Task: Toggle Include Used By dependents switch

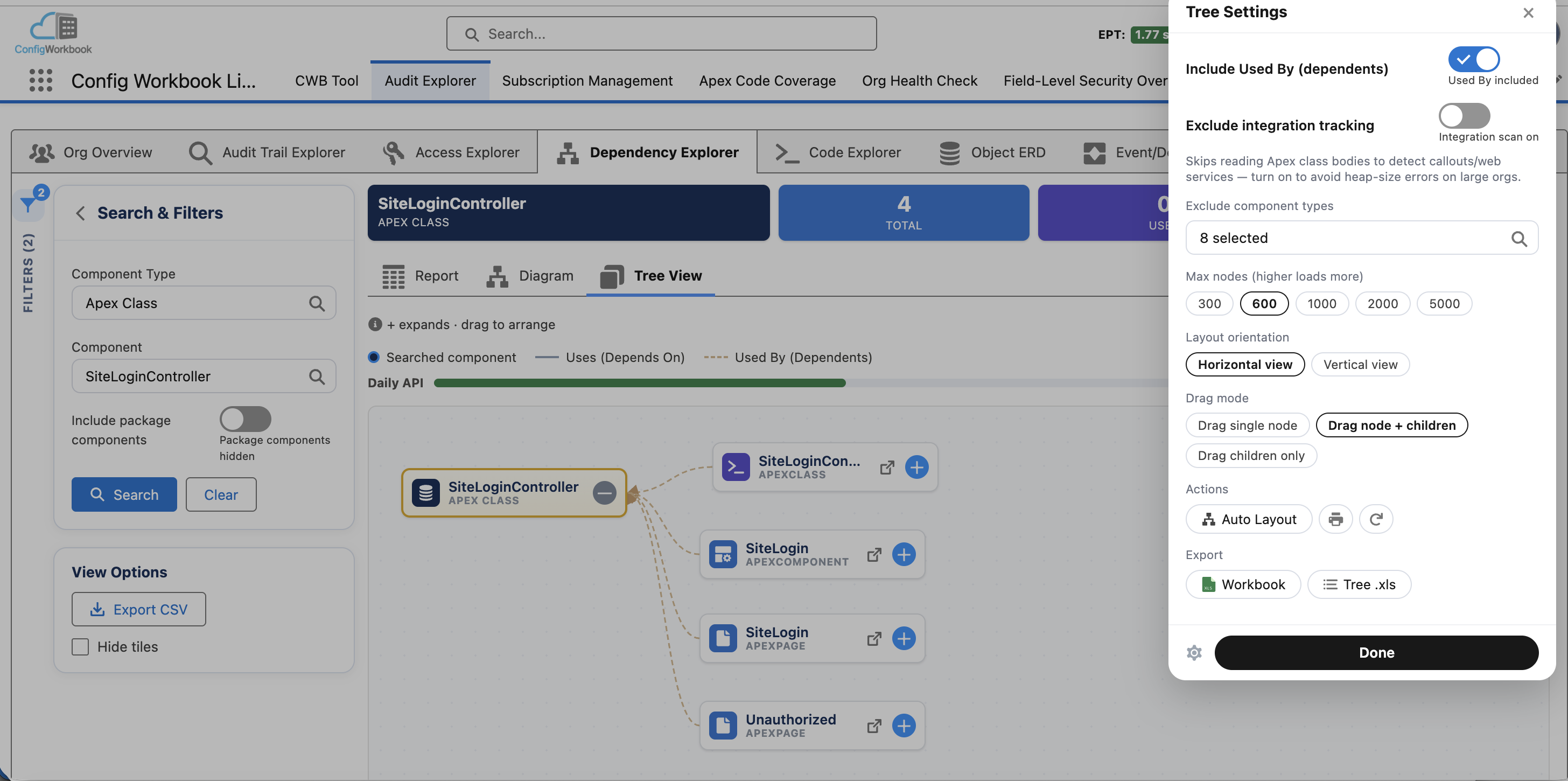Action: [1474, 59]
